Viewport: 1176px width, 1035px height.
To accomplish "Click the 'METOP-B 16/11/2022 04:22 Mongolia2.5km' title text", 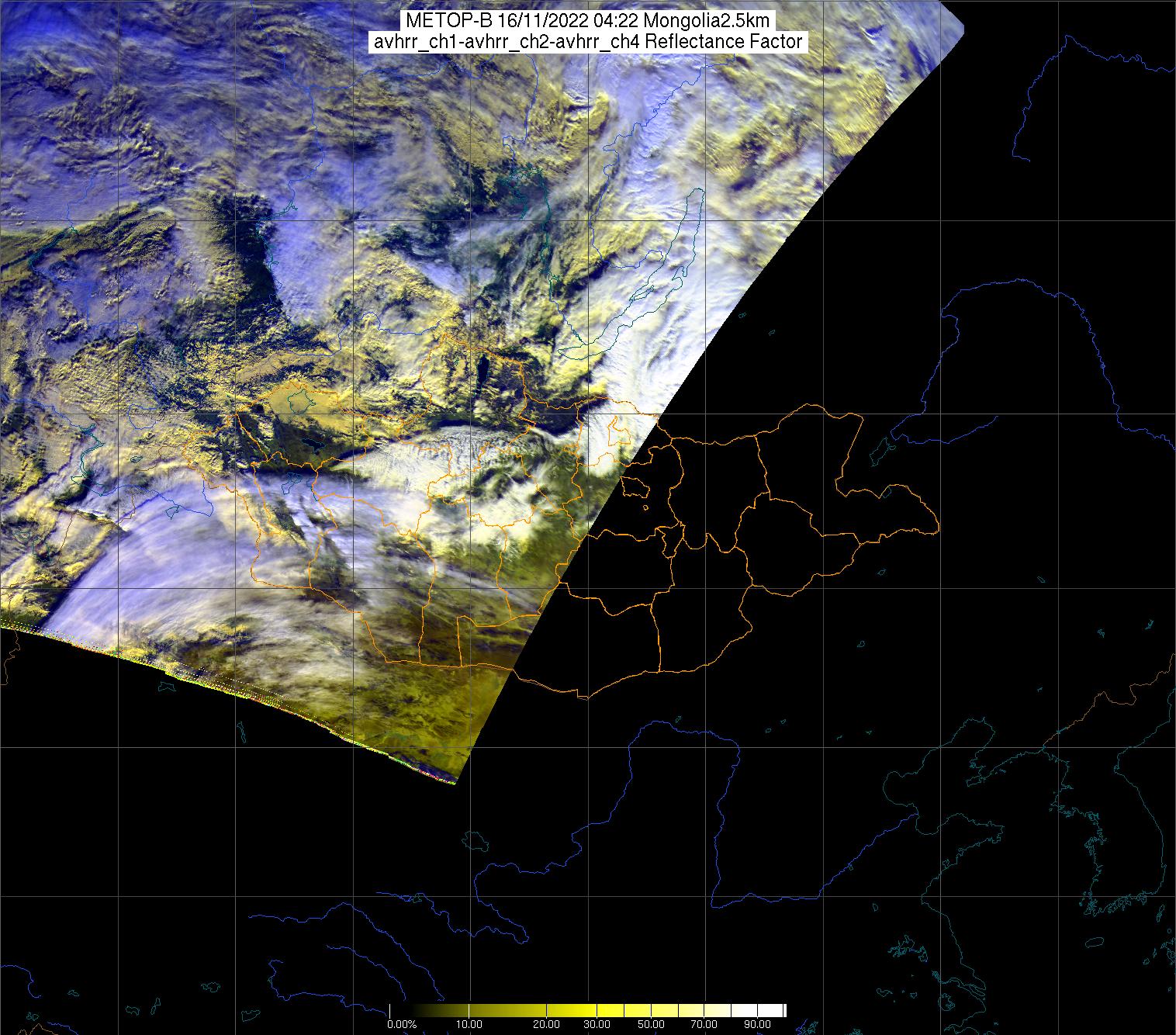I will (x=587, y=22).
